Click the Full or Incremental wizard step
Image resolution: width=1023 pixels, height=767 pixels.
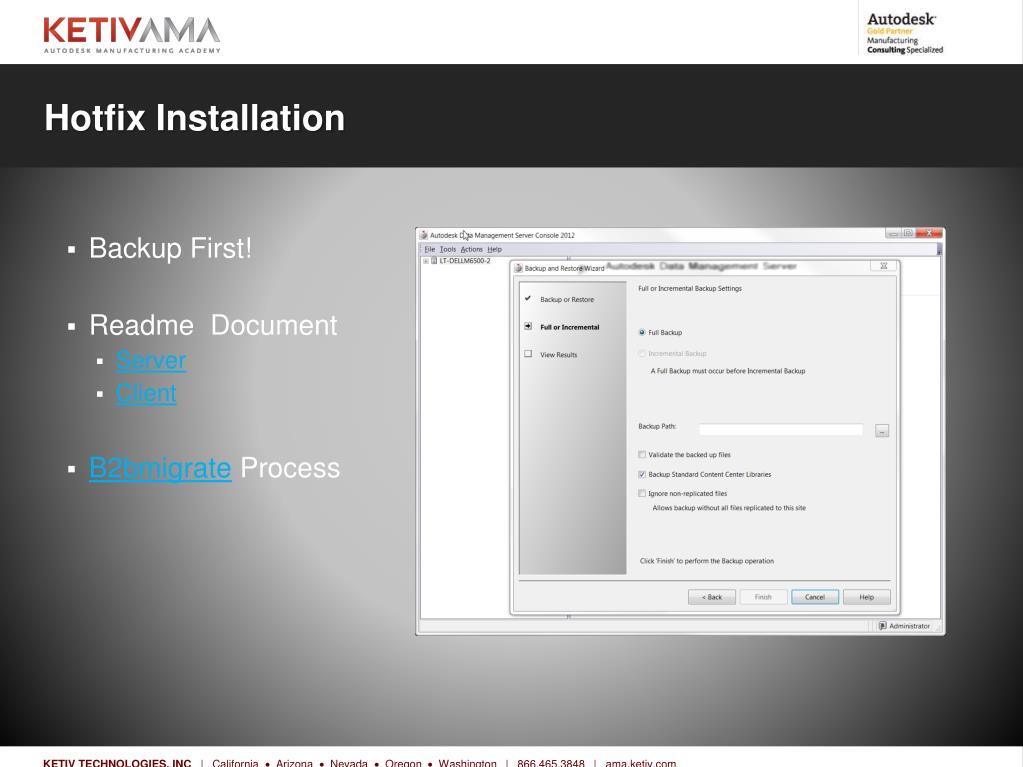point(570,327)
